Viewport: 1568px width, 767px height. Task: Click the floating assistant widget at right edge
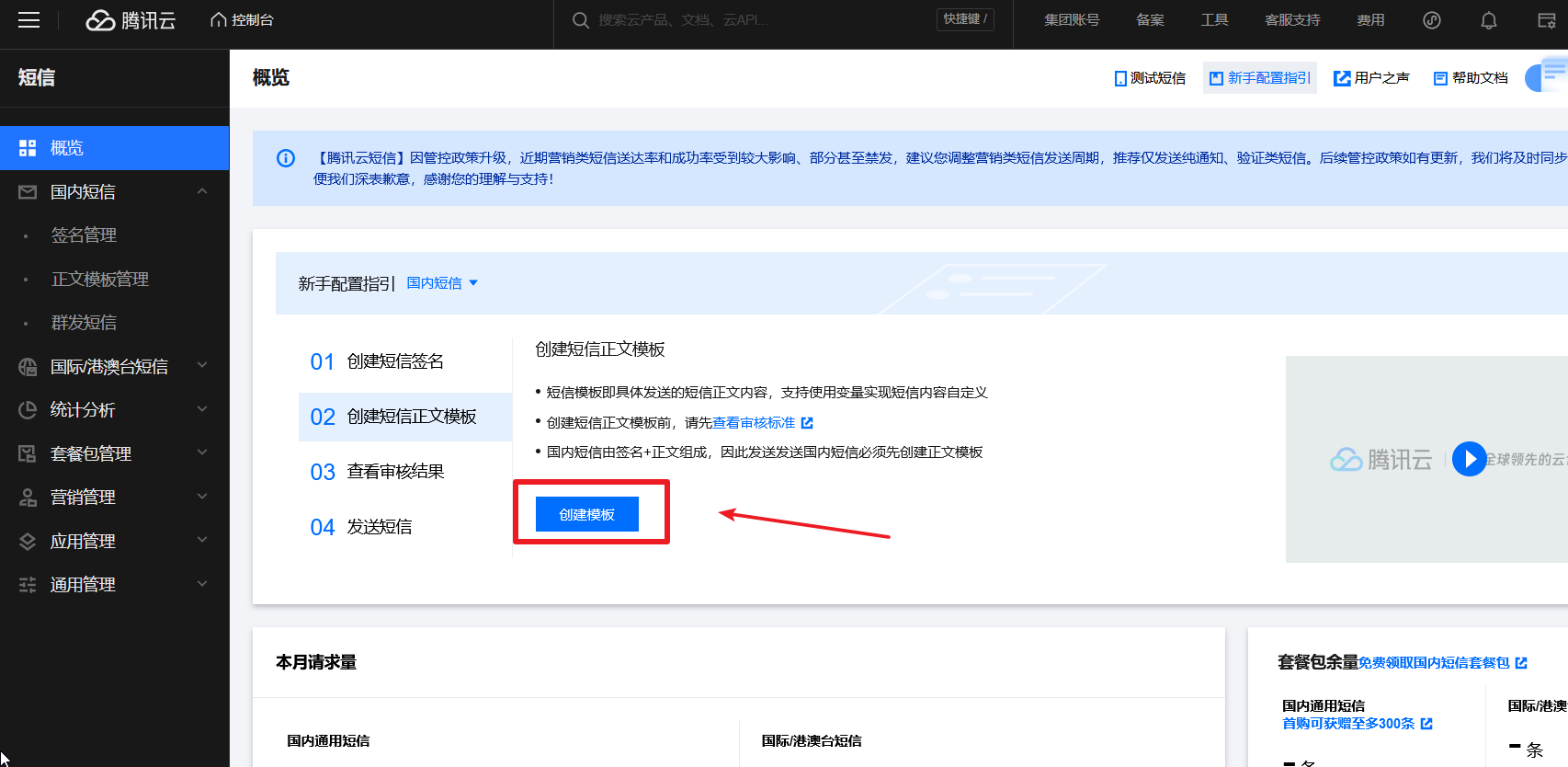[1548, 74]
